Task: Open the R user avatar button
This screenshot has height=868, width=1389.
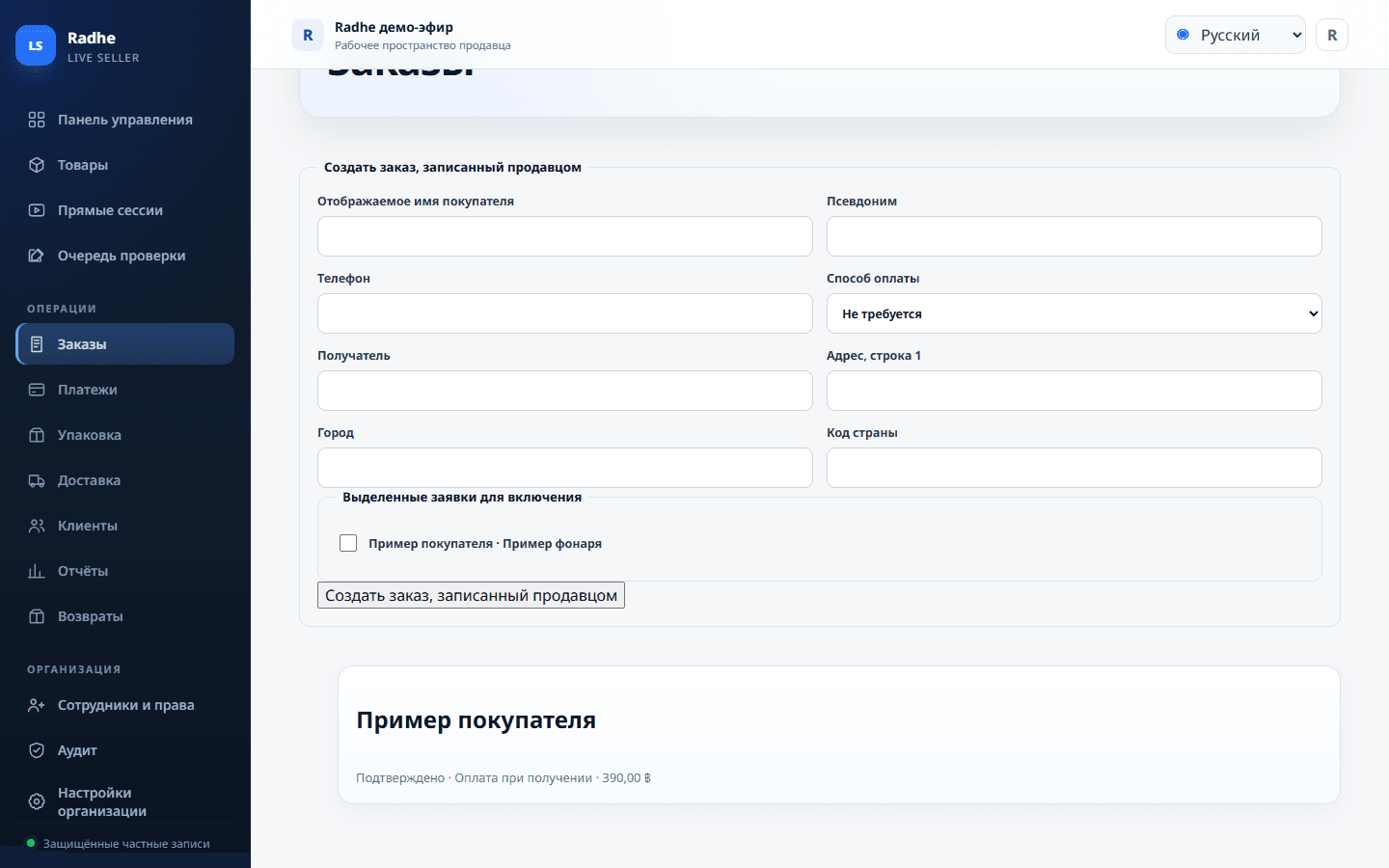Action: [1332, 35]
